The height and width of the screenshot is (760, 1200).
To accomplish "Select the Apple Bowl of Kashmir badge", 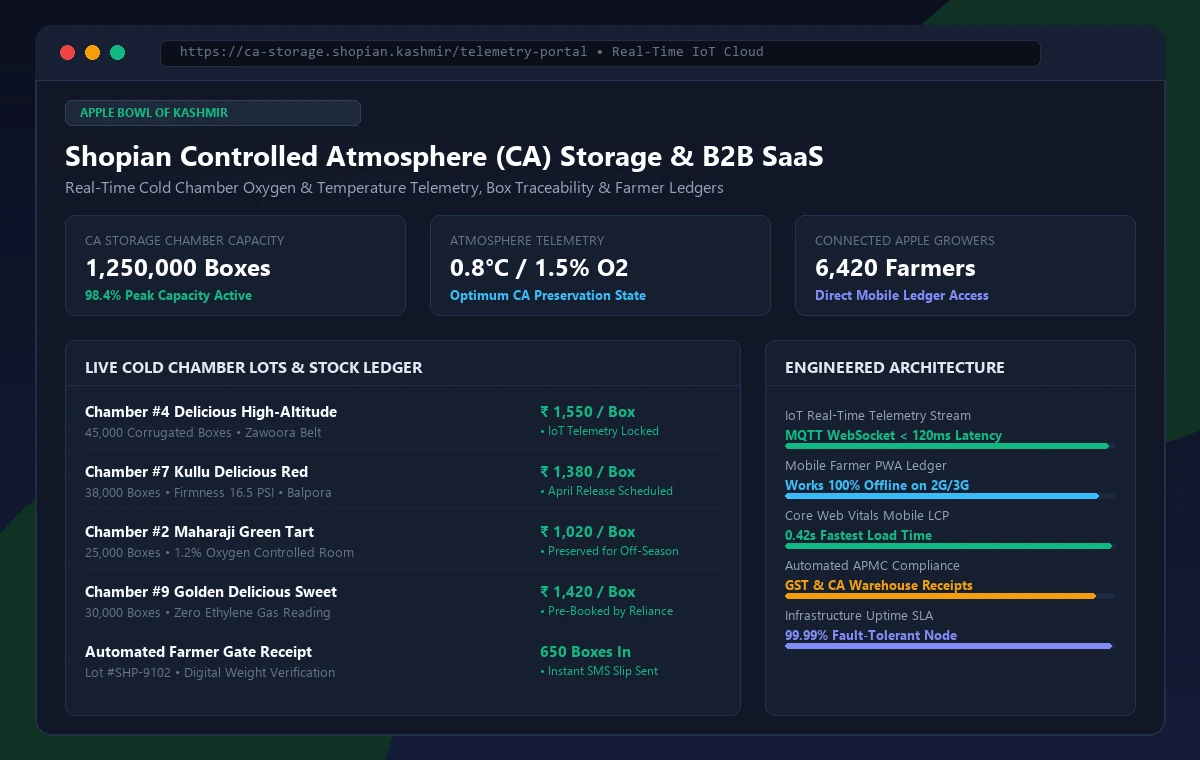I will [213, 113].
